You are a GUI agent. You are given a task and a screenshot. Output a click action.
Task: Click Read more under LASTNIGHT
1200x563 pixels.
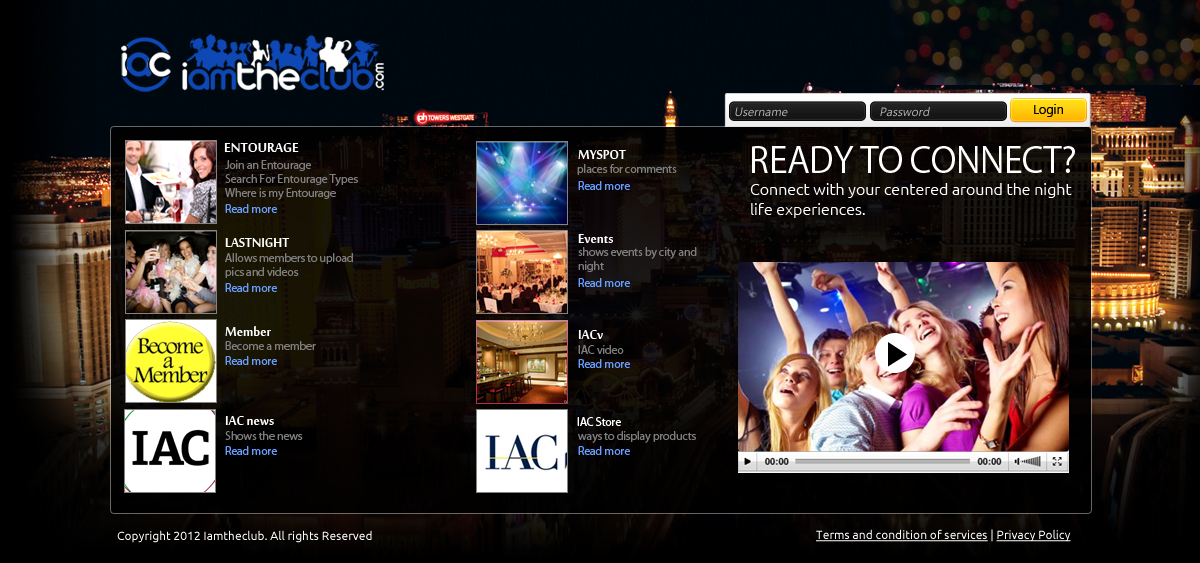point(251,288)
